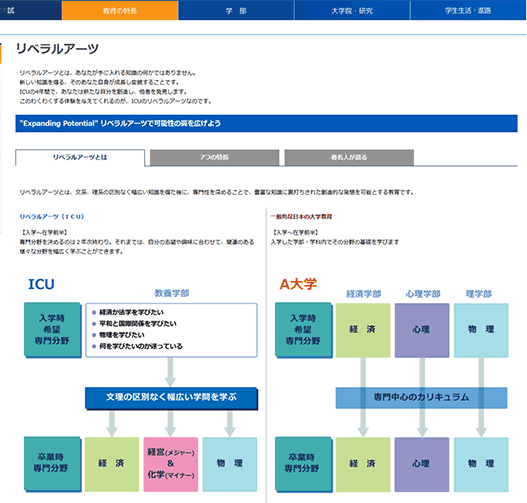Switch to the リベラルアーツとは tab
Viewport: 527px width, 503px height.
80,157
